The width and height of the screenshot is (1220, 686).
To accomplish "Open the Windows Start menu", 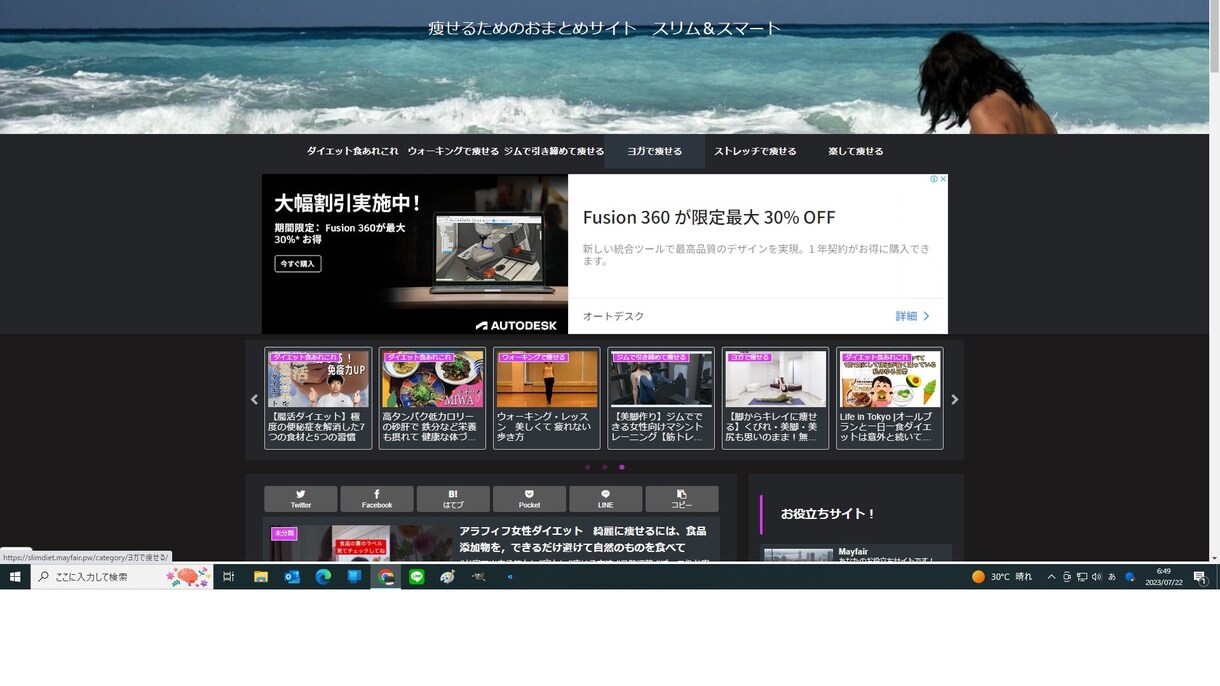I will click(x=15, y=577).
